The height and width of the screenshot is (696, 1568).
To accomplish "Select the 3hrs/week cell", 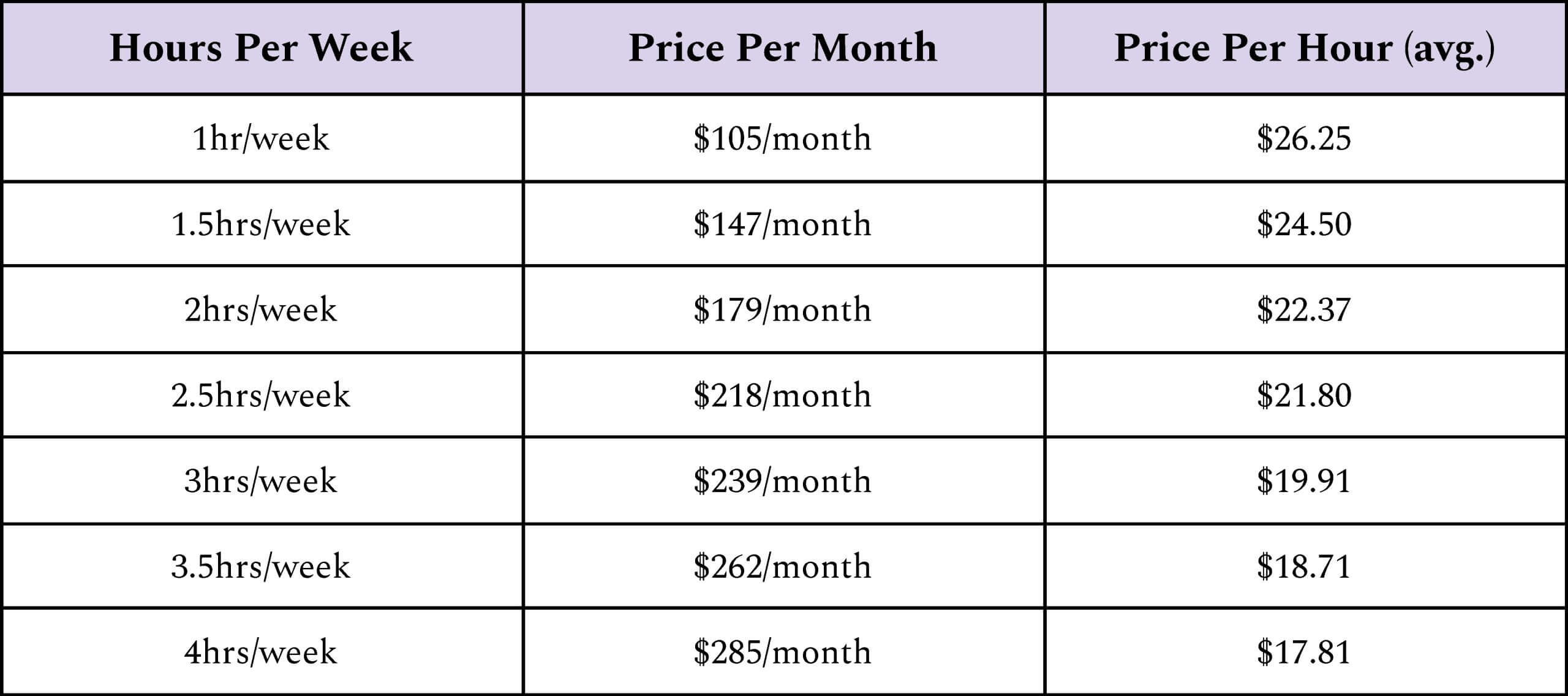I will click(x=261, y=480).
